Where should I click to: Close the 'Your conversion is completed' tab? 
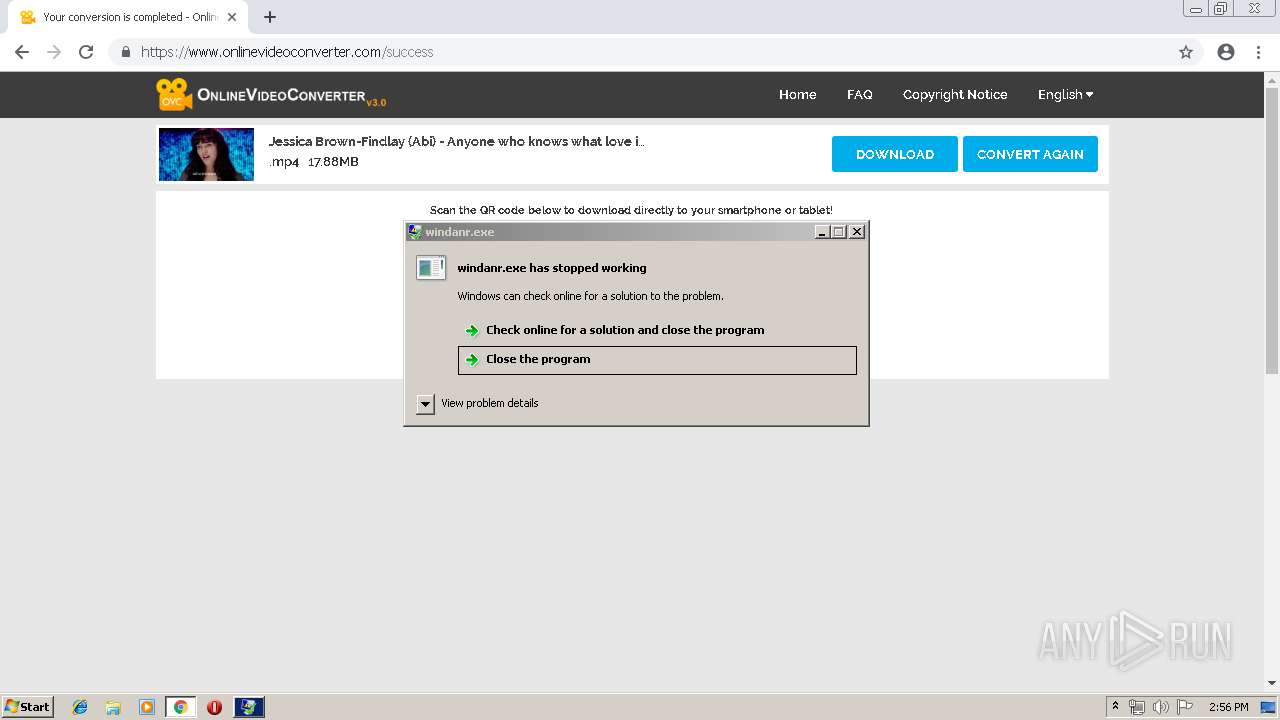[232, 17]
